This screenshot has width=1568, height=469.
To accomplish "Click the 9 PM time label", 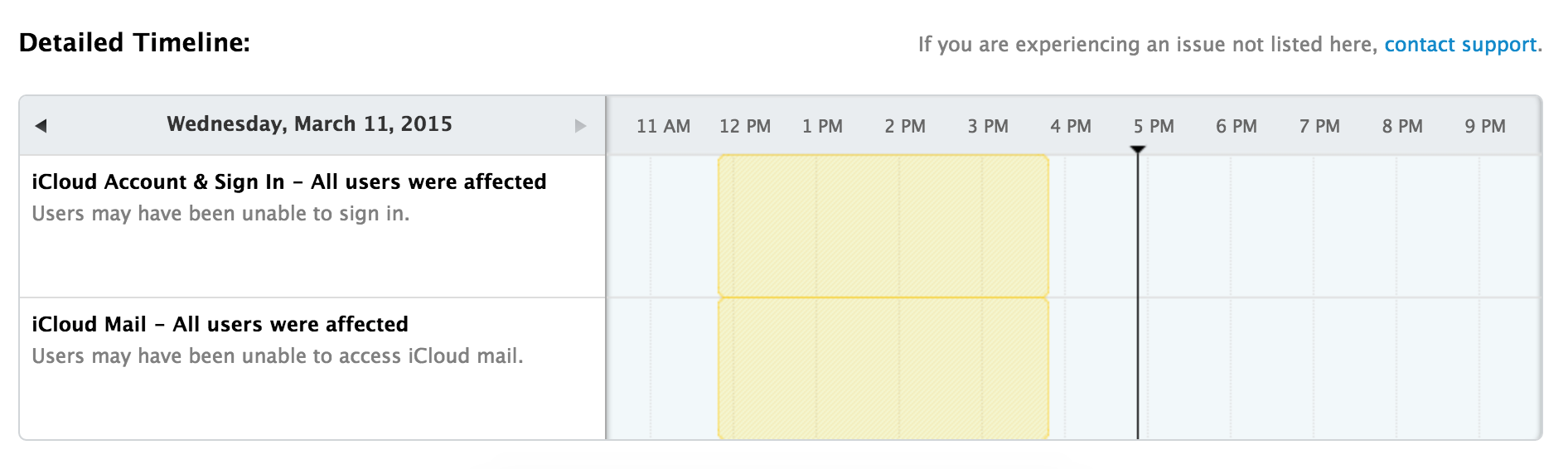I will 1485,127.
